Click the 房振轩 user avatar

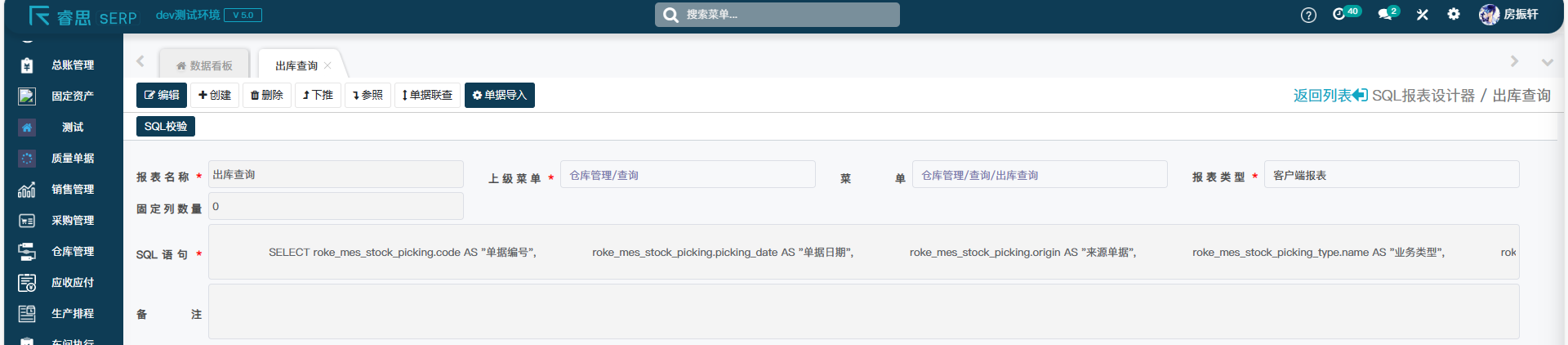point(1489,15)
